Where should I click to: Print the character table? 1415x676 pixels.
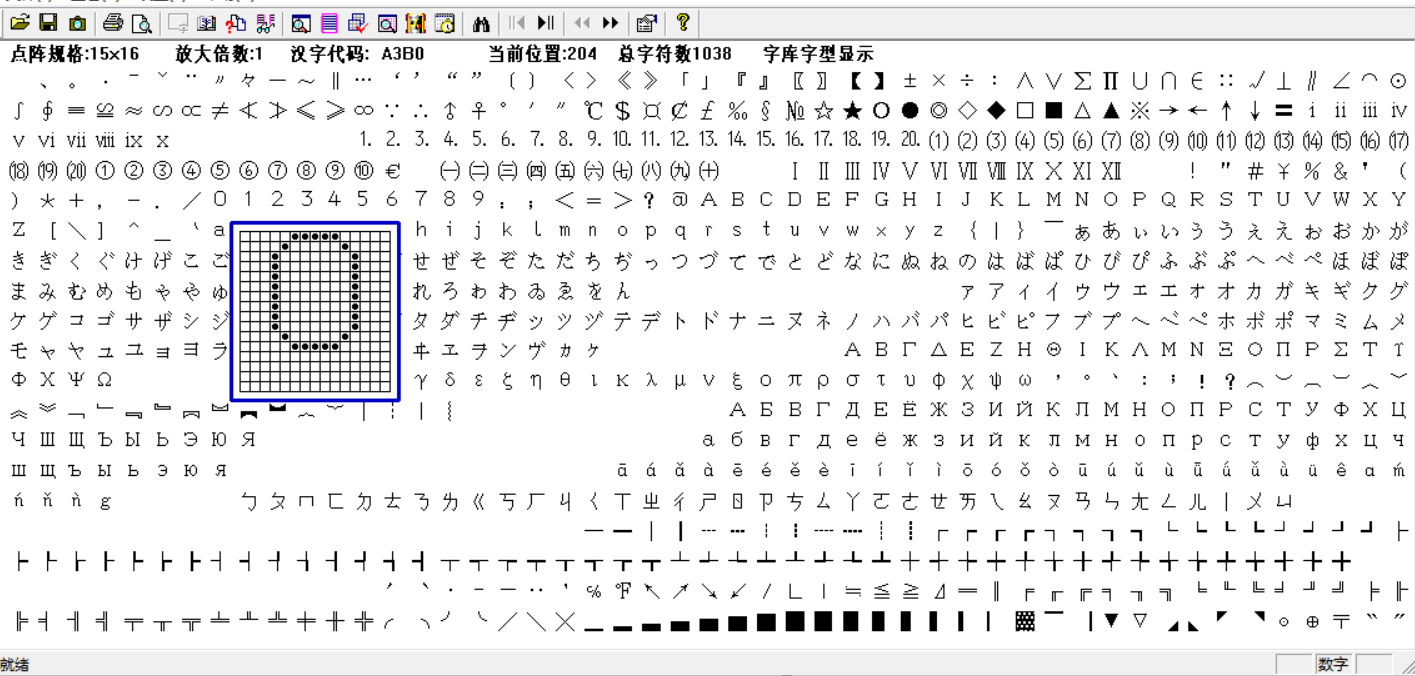[112, 17]
